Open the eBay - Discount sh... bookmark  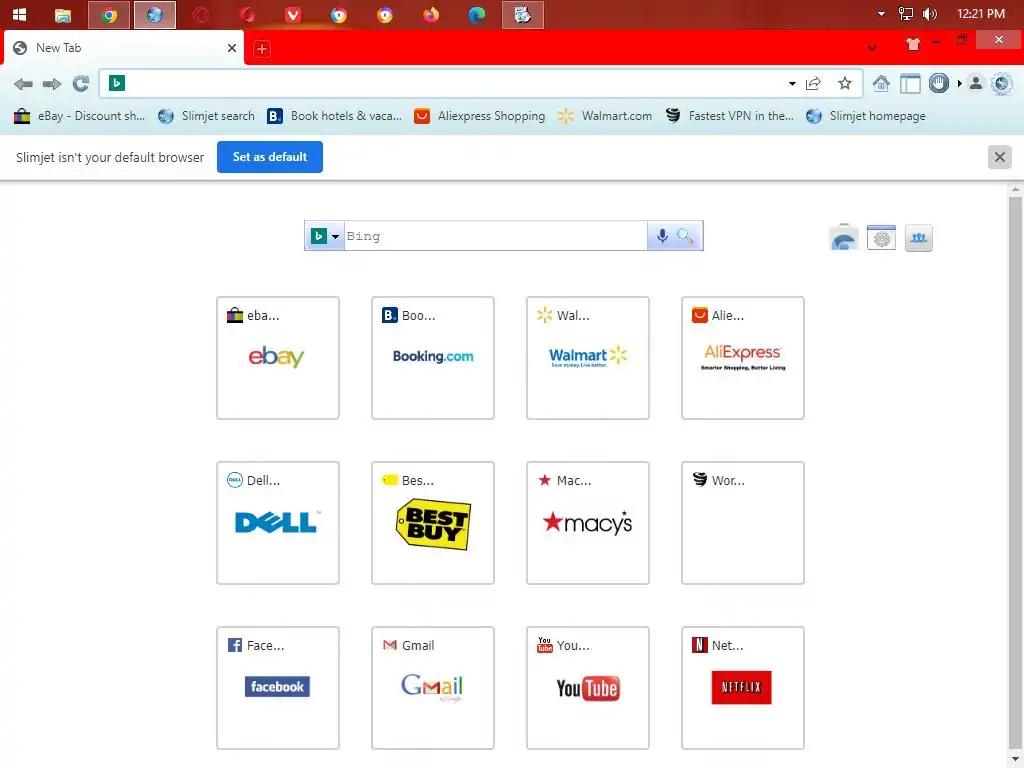click(x=79, y=116)
